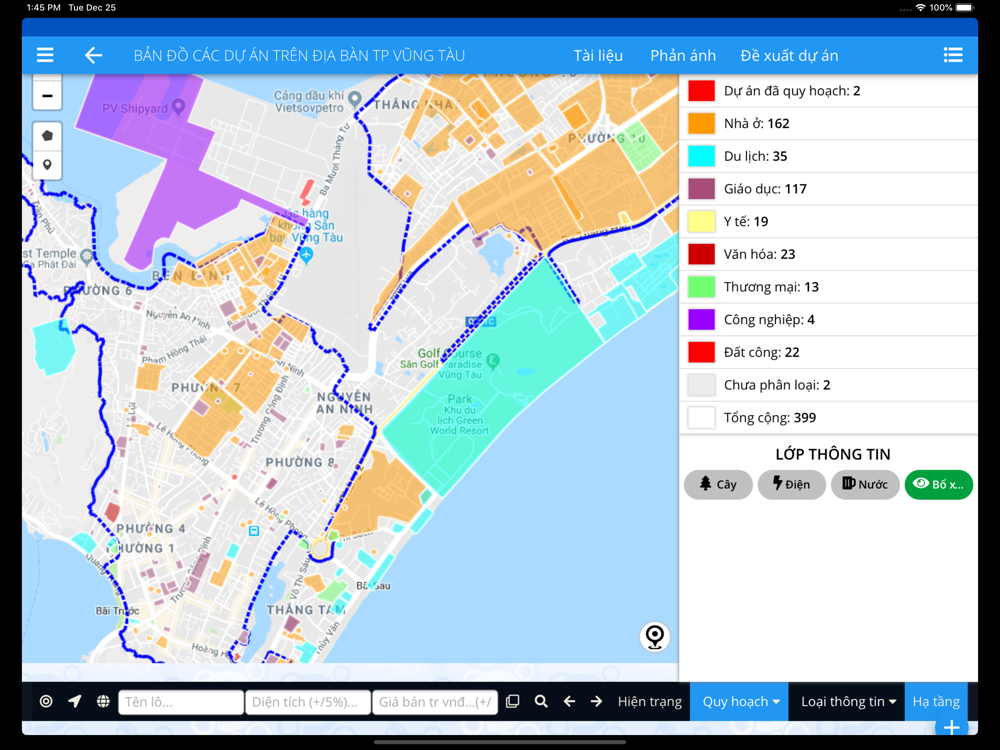Expand the Loại thông tin dropdown
This screenshot has height=750, width=1000.
[847, 702]
